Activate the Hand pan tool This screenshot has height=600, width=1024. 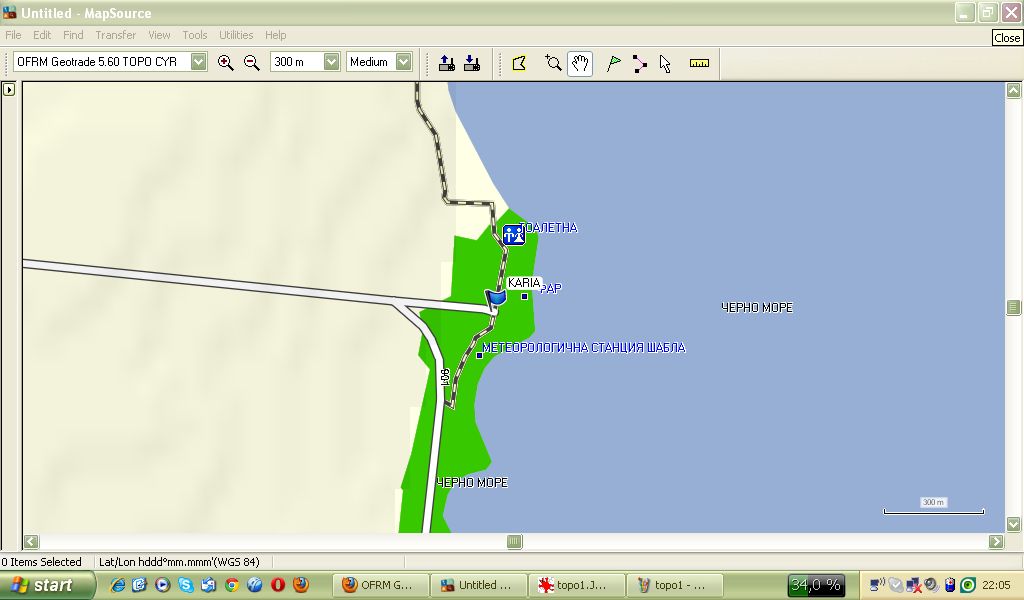click(x=580, y=63)
